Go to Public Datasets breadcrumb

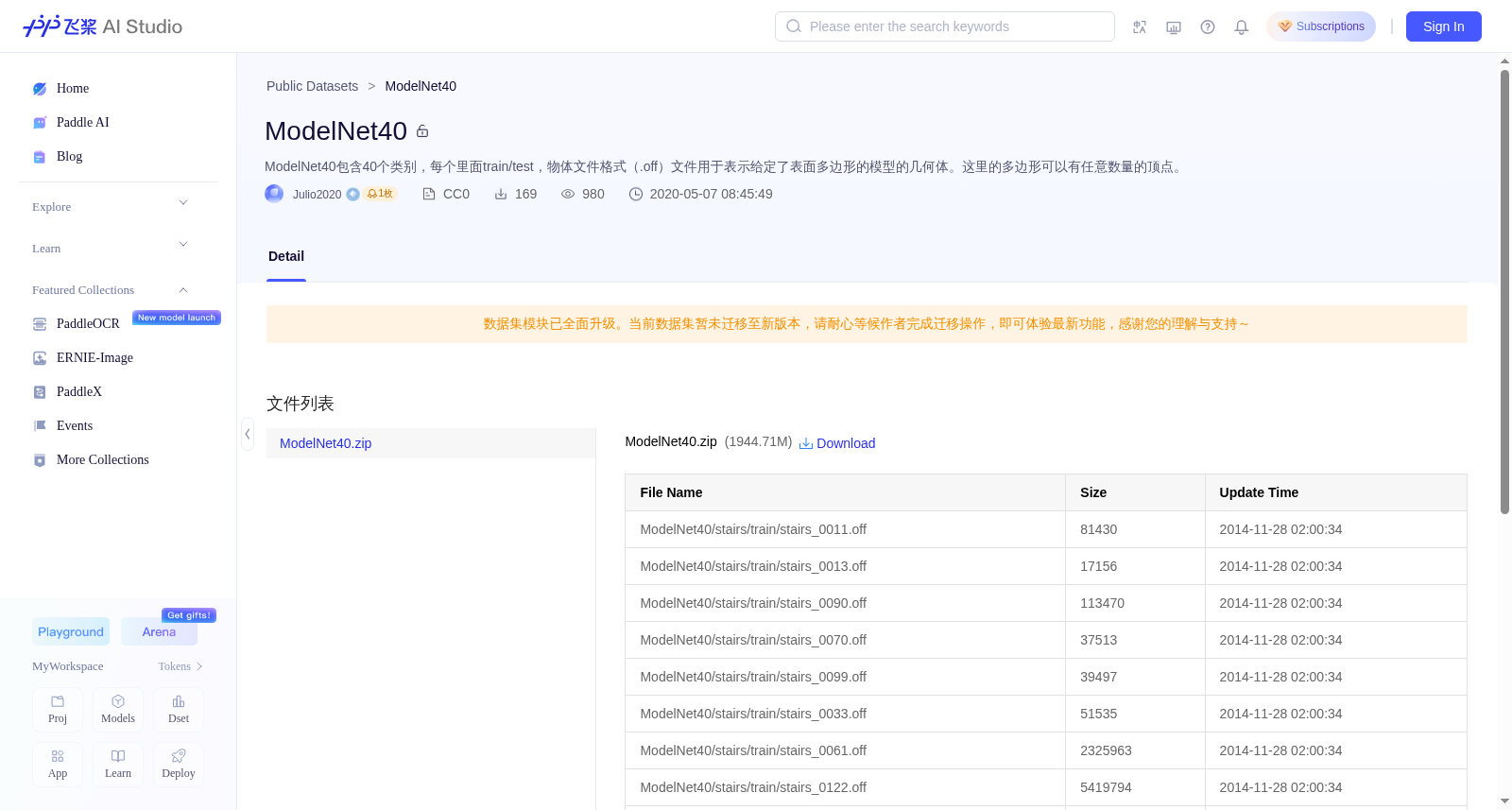(312, 86)
